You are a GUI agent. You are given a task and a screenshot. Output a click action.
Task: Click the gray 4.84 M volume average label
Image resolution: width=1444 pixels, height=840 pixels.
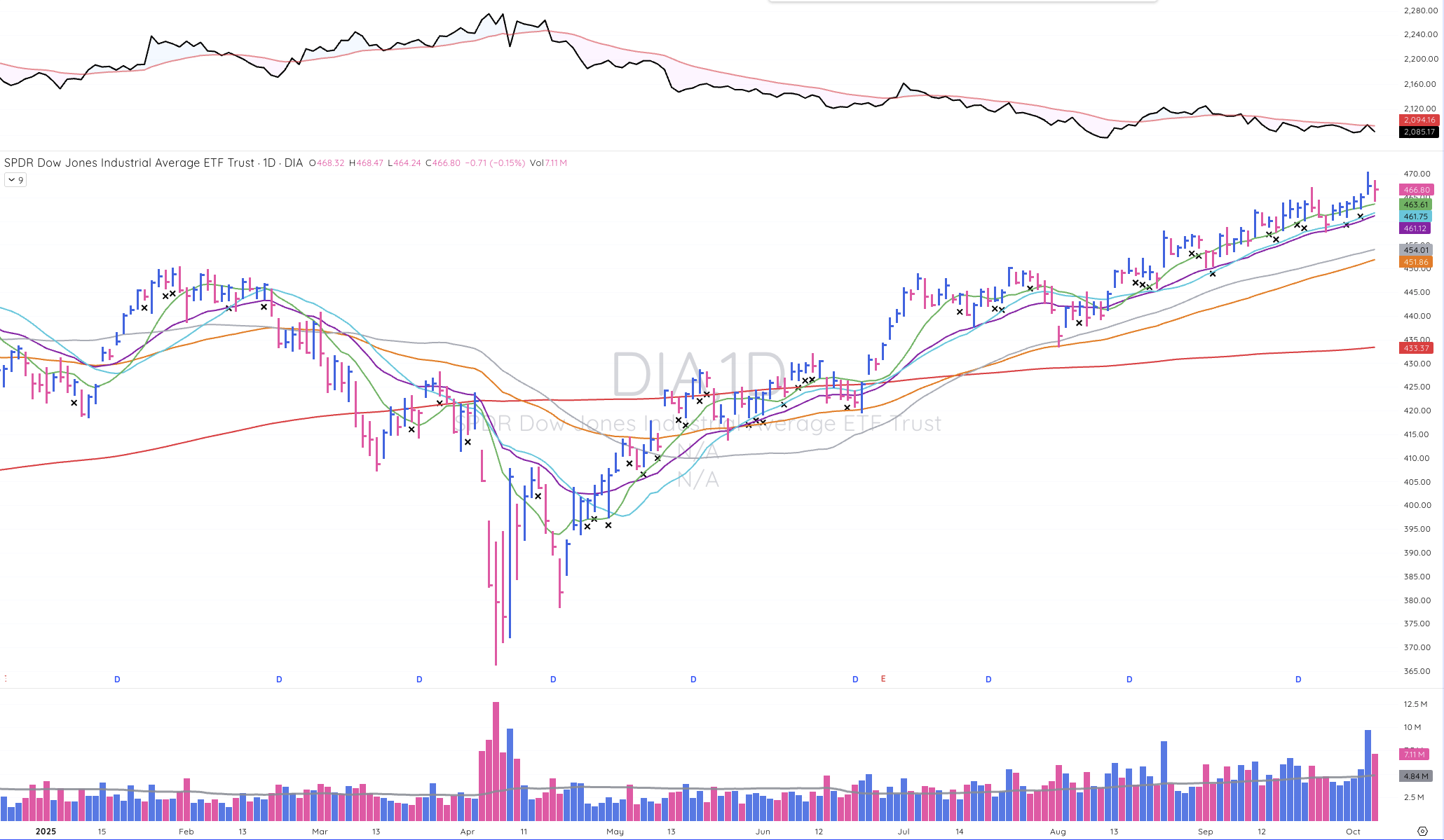click(1415, 776)
